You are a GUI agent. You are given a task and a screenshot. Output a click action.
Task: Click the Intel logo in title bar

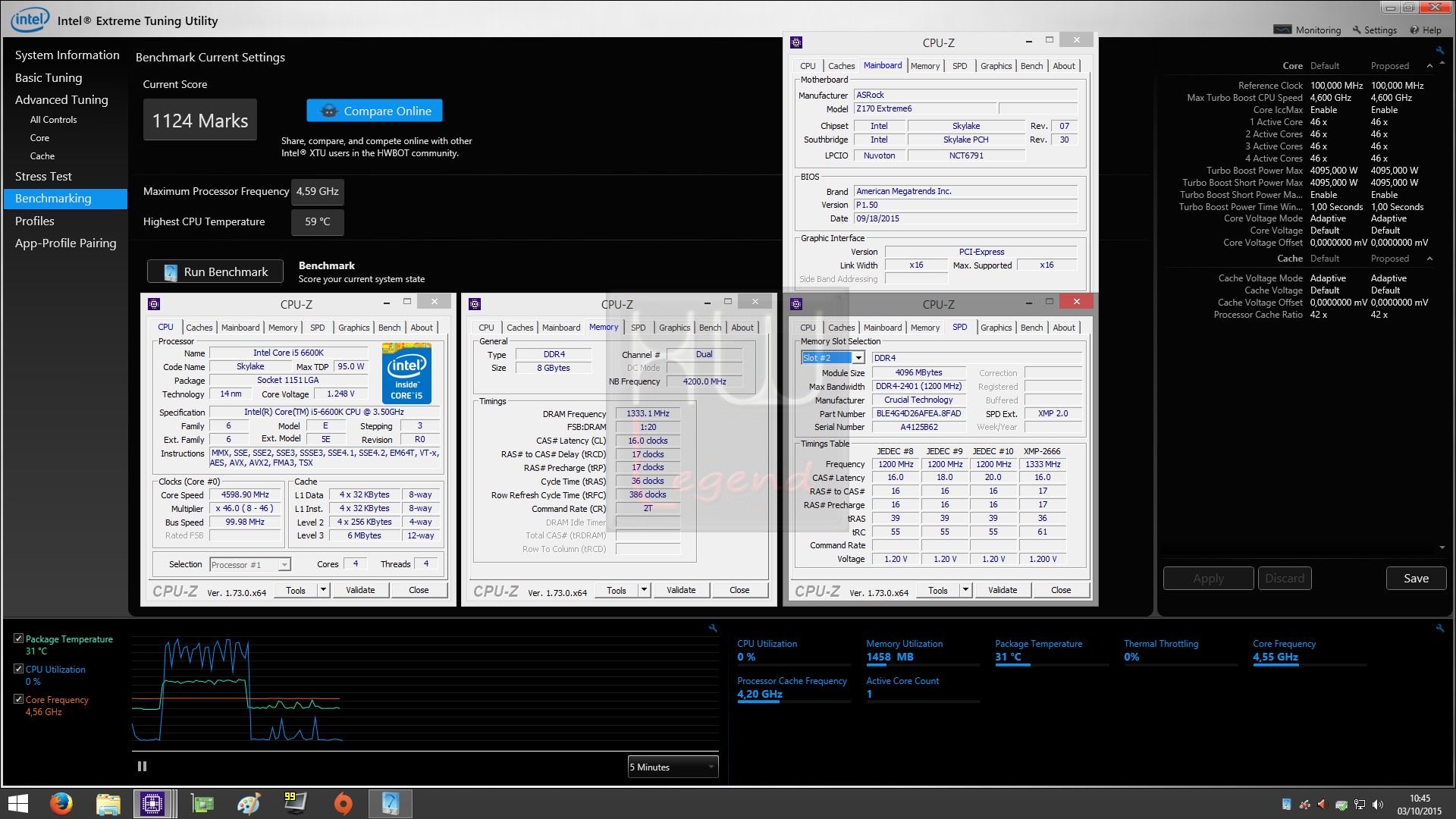point(30,20)
